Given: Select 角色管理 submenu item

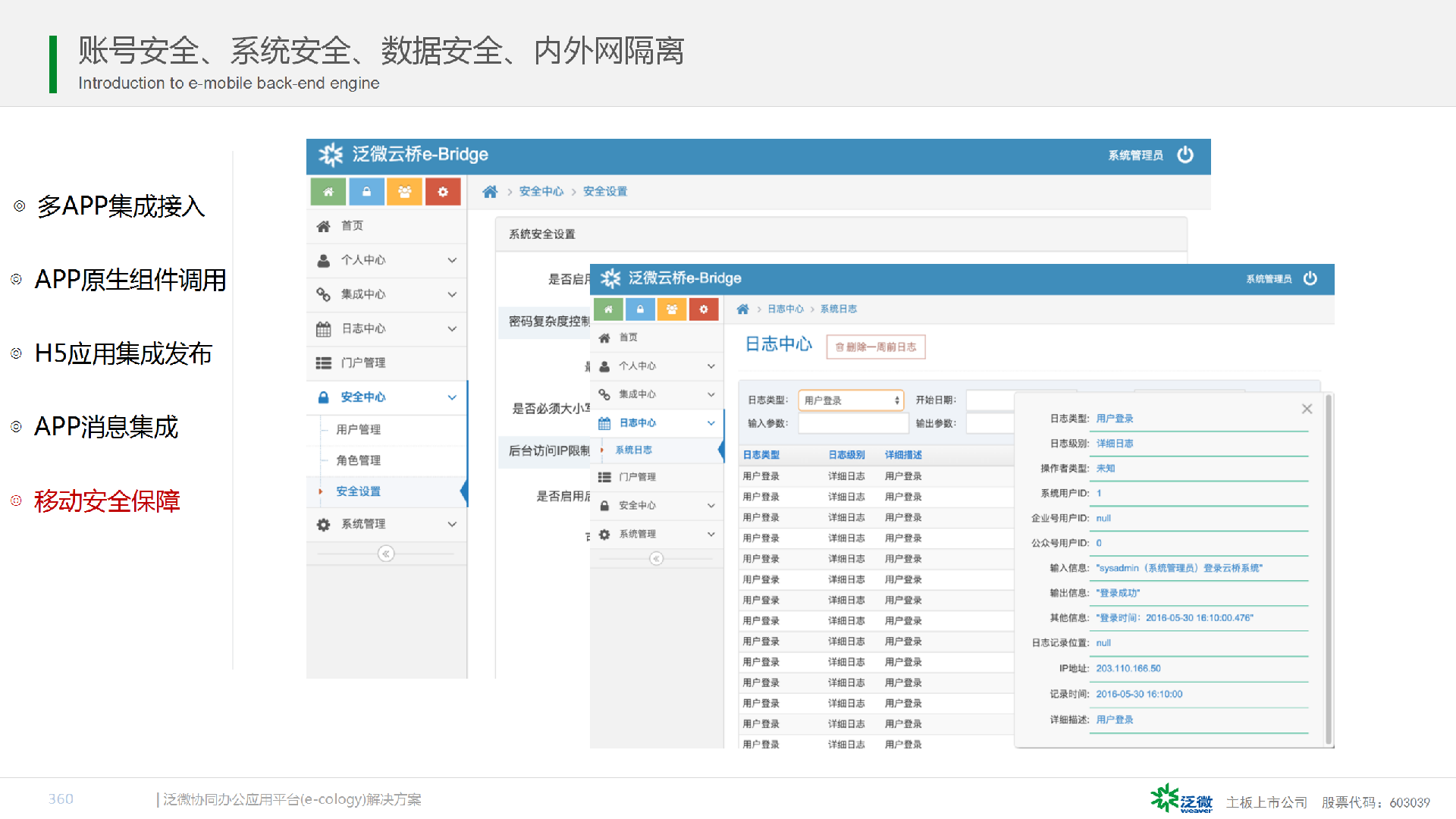Looking at the screenshot, I should 358,460.
